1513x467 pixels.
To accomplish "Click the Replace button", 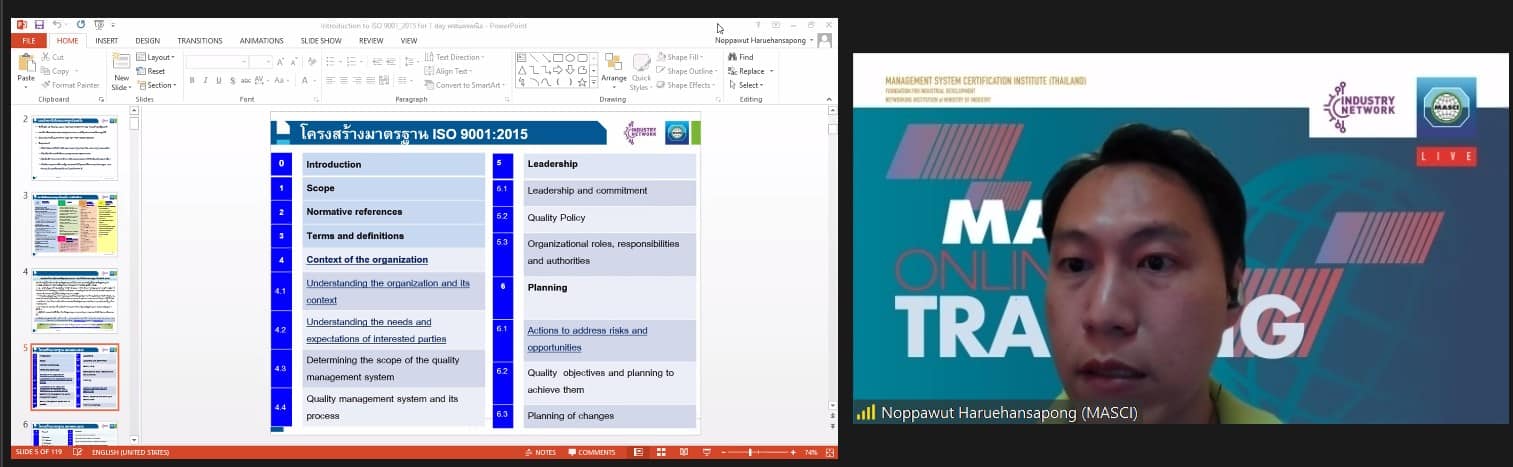I will [x=746, y=71].
